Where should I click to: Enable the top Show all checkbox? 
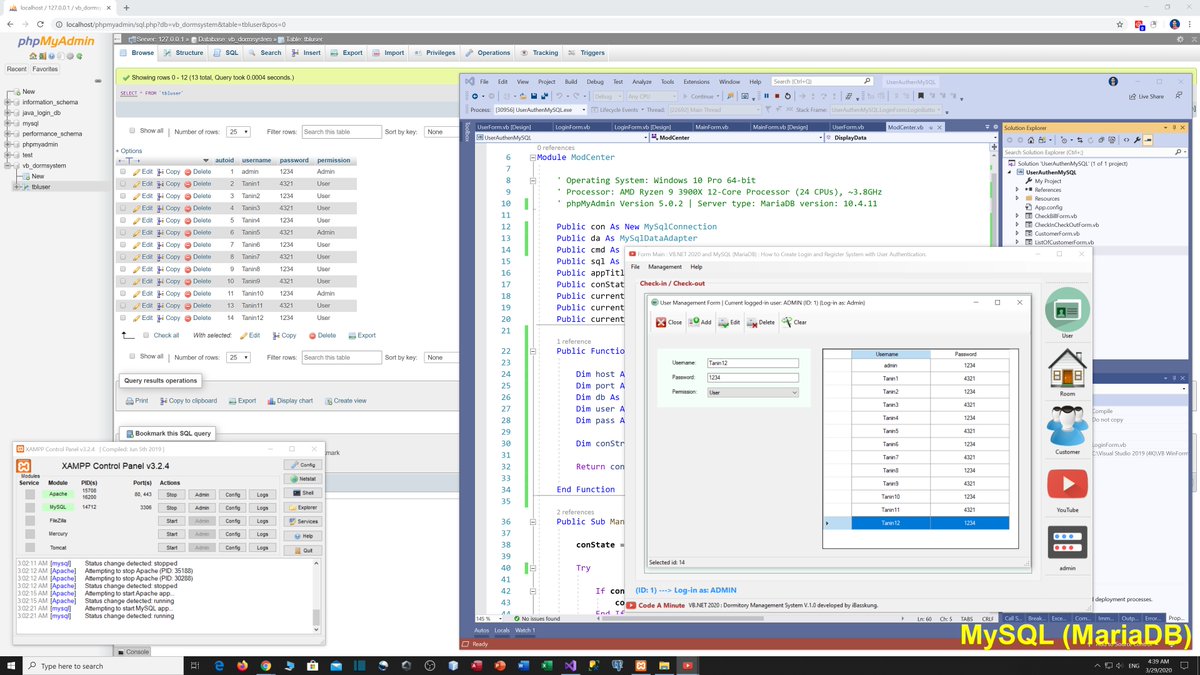(x=132, y=131)
